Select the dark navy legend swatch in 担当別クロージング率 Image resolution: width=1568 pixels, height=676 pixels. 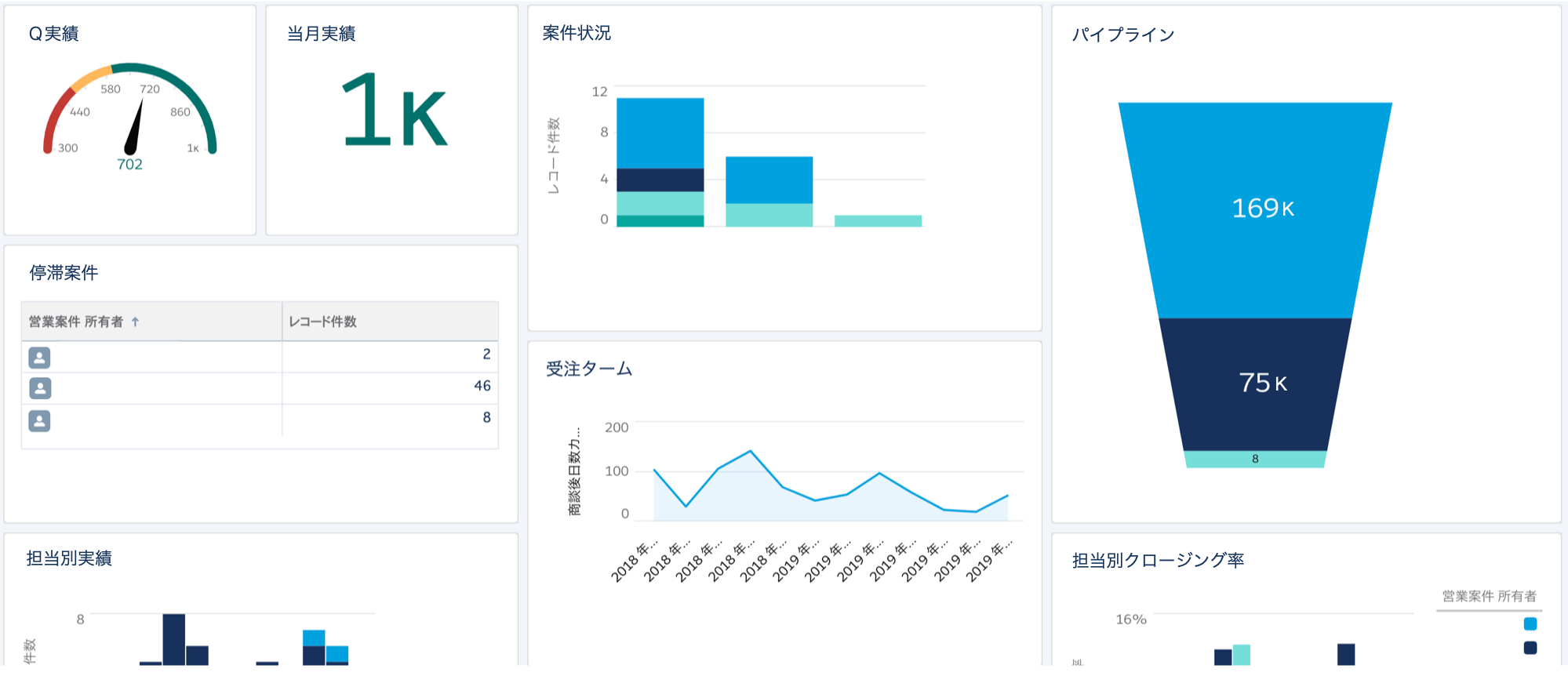pyautogui.click(x=1530, y=648)
